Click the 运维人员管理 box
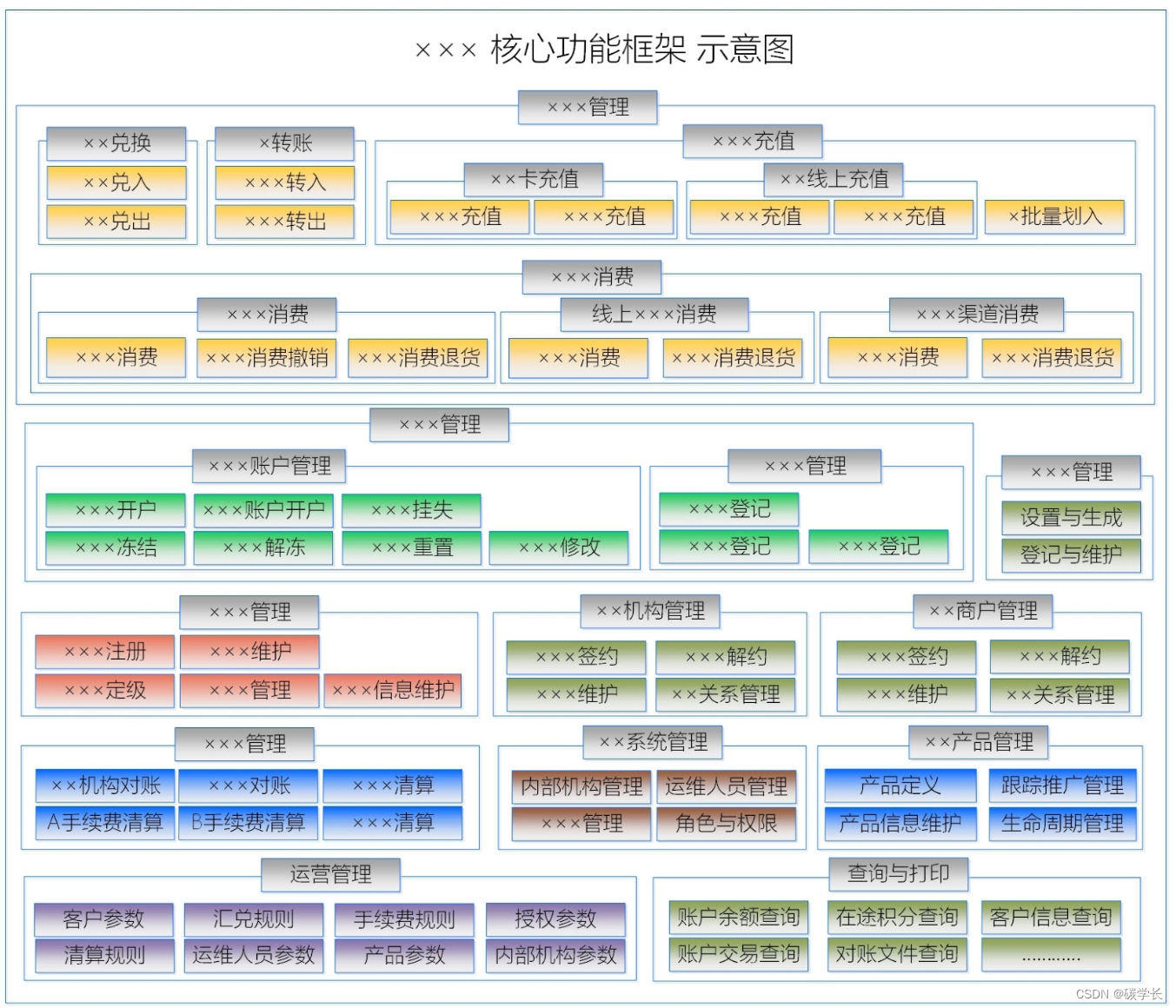This screenshot has width=1176, height=1008. click(727, 787)
